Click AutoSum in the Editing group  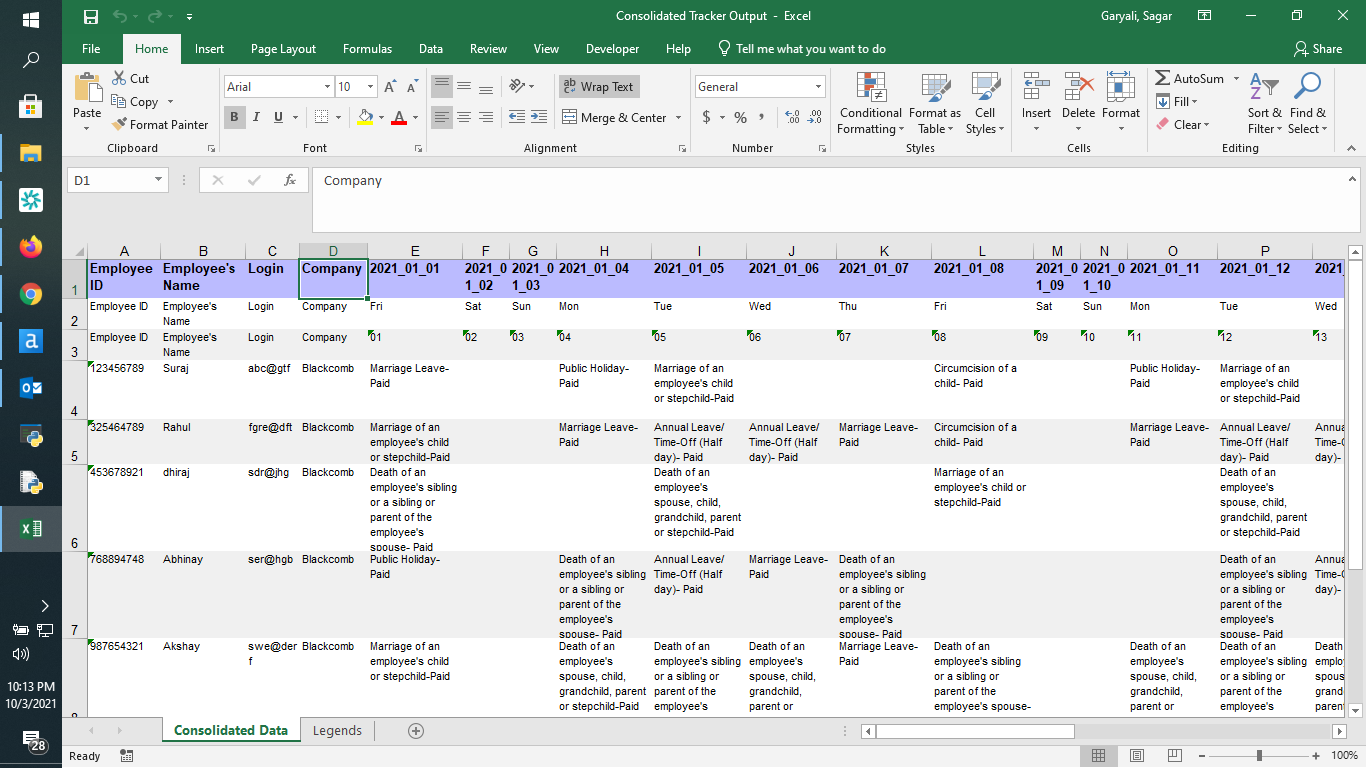[x=1194, y=78]
